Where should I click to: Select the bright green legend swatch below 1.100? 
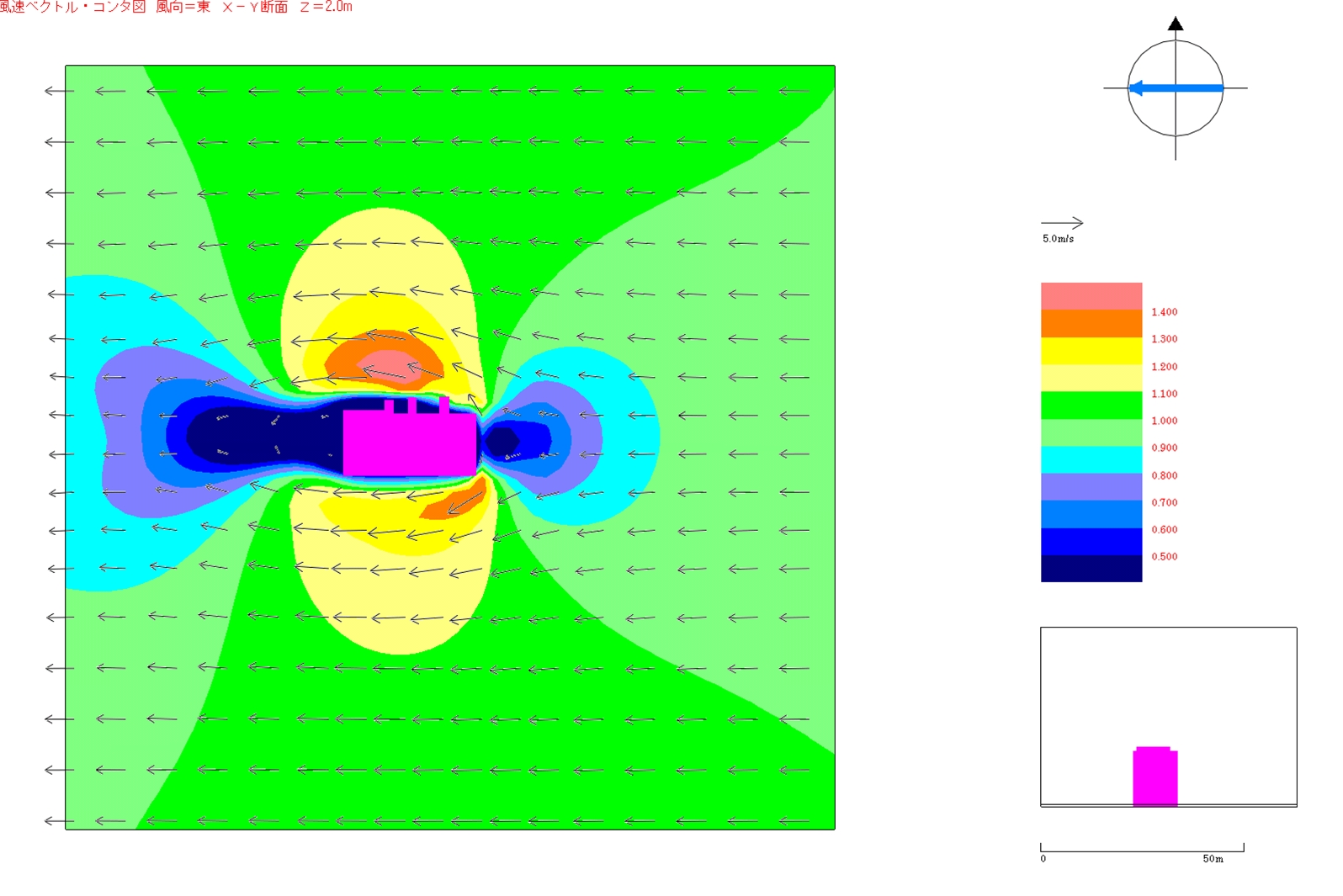1091,406
